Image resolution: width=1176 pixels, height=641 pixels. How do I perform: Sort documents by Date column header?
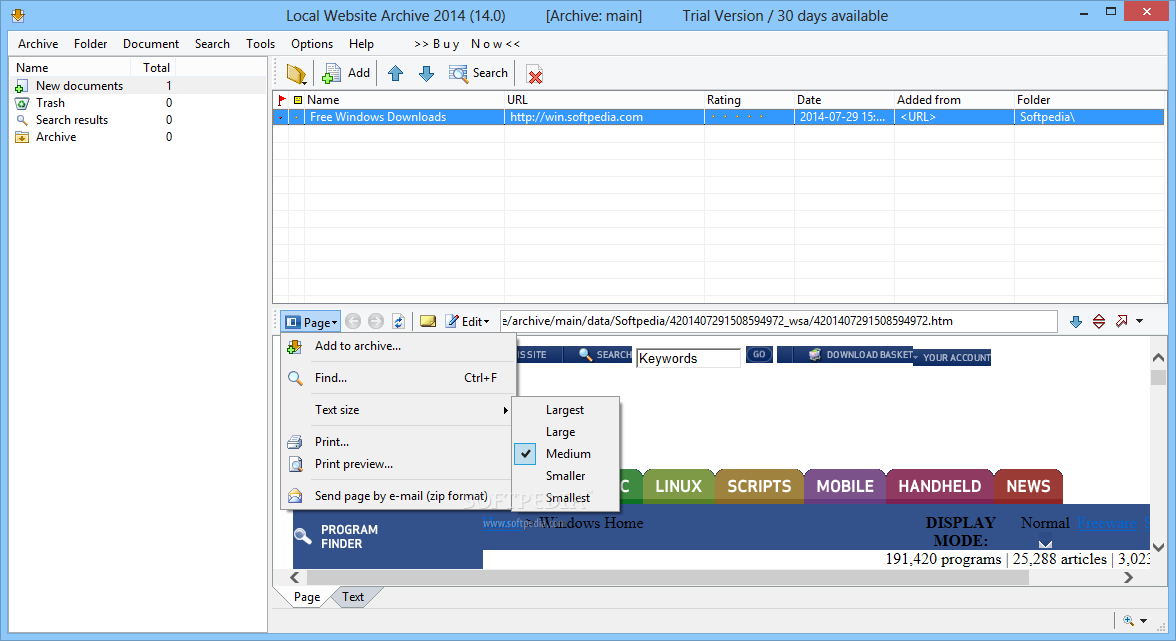pos(844,100)
